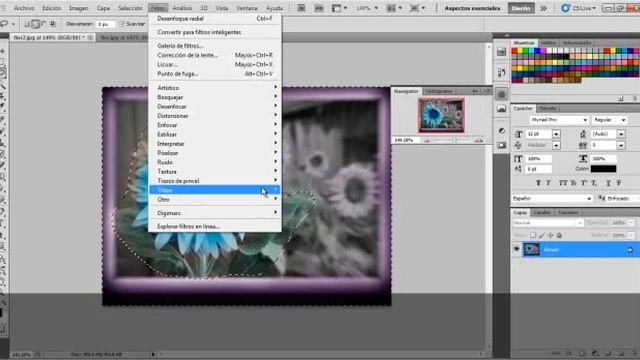Image resolution: width=640 pixels, height=360 pixels.
Task: Apply Faux Bold in Character panel
Action: 538,183
